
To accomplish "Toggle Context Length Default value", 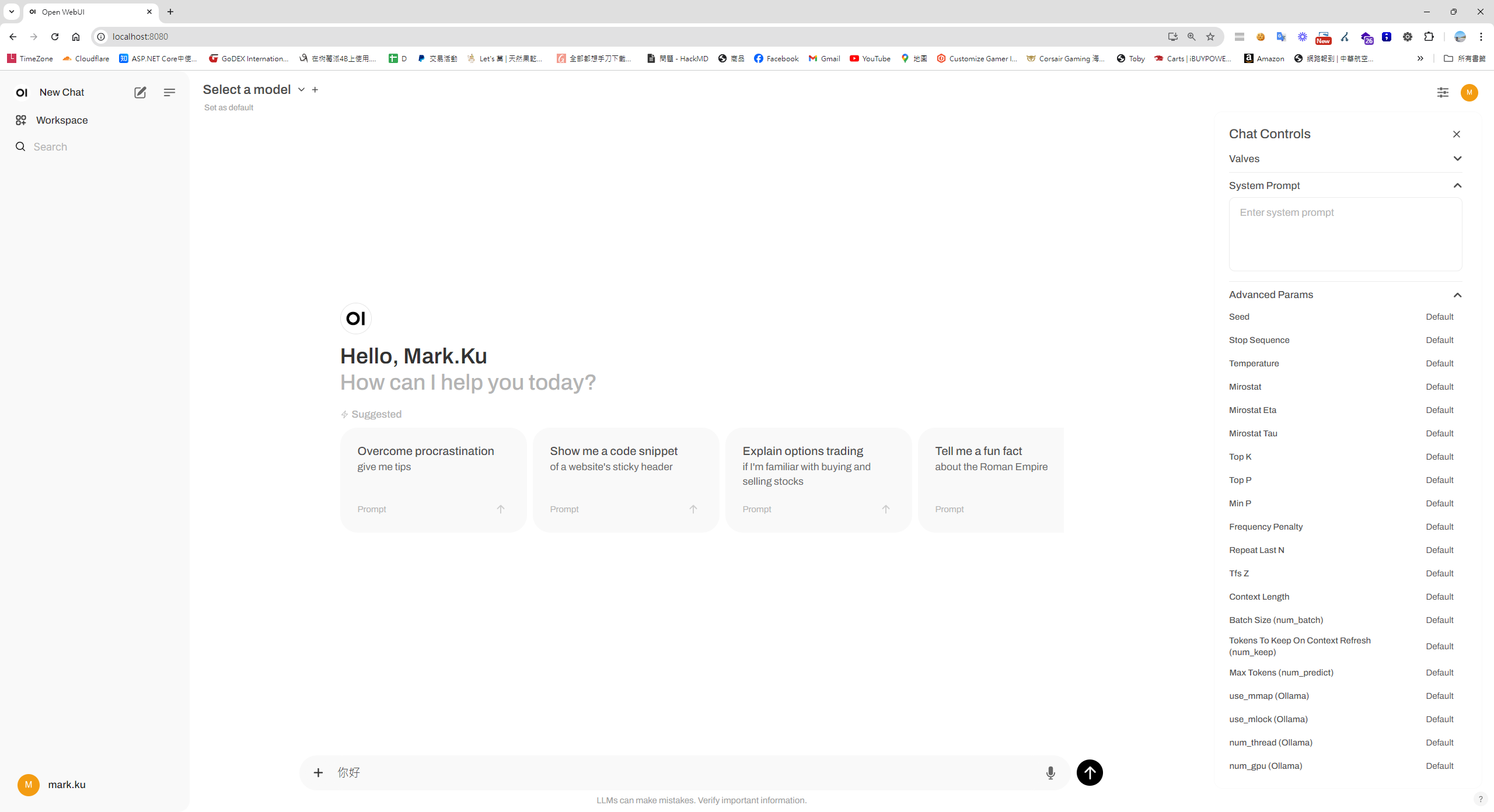I will pyautogui.click(x=1439, y=597).
